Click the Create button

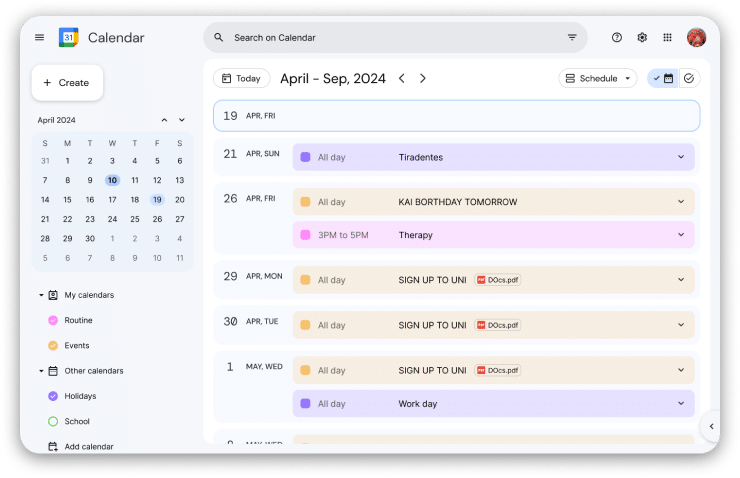click(67, 83)
